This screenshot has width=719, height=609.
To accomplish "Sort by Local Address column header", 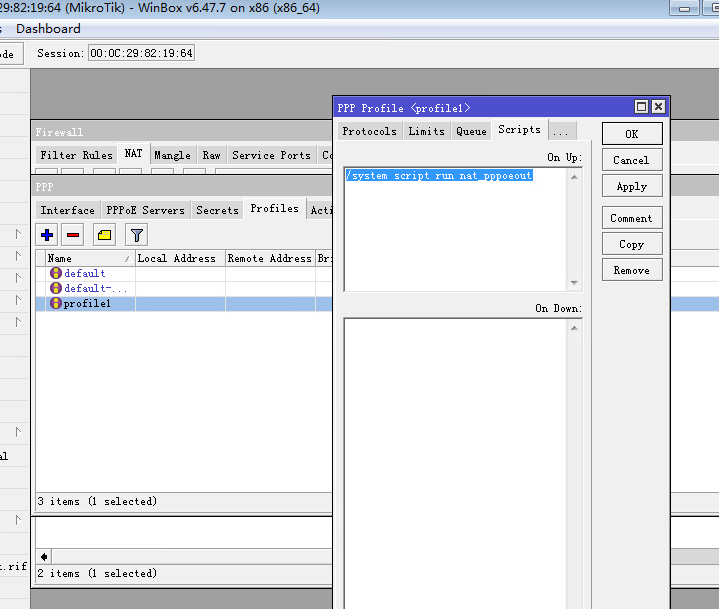I will click(180, 259).
